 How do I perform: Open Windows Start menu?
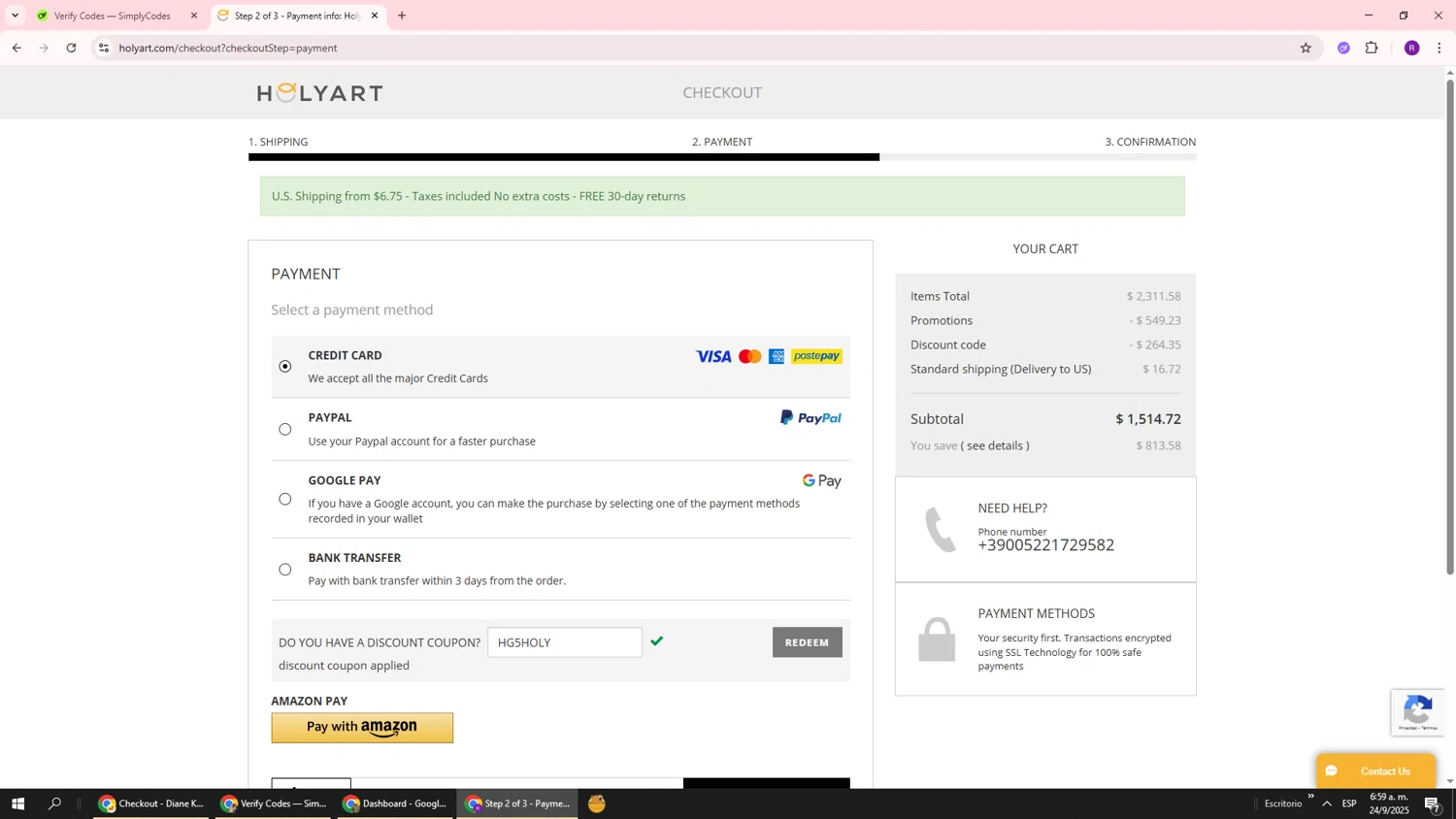tap(17, 803)
